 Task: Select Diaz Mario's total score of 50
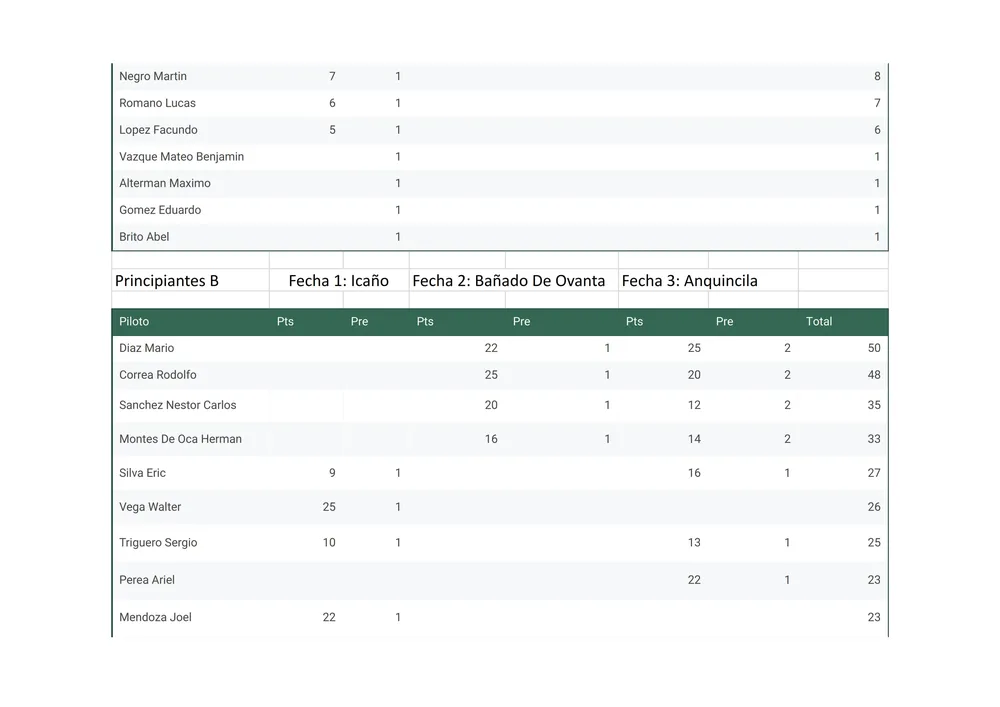click(873, 348)
